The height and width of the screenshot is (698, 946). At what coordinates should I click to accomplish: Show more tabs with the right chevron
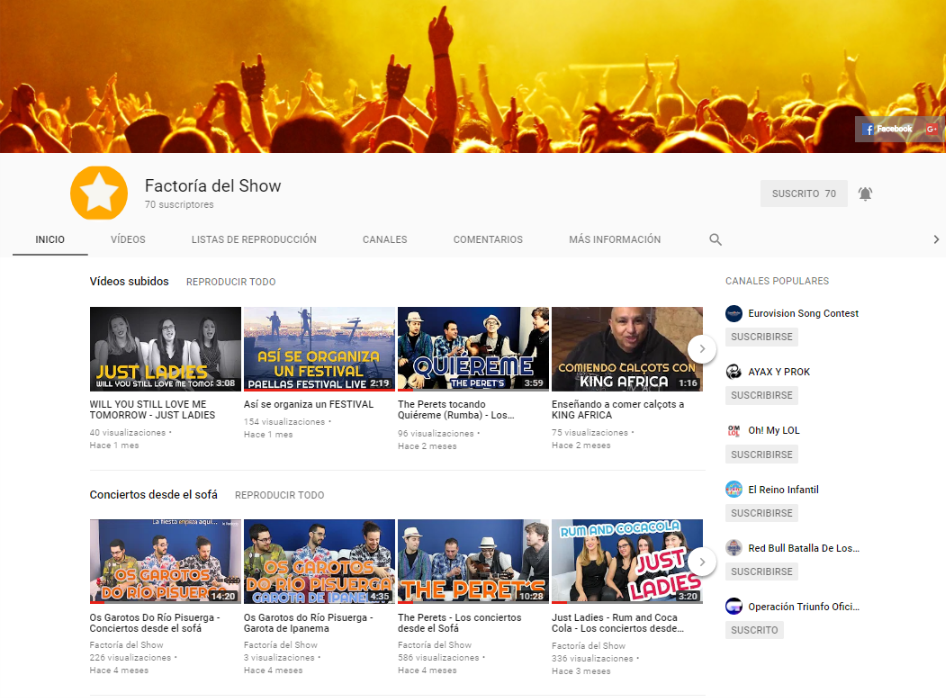[936, 240]
